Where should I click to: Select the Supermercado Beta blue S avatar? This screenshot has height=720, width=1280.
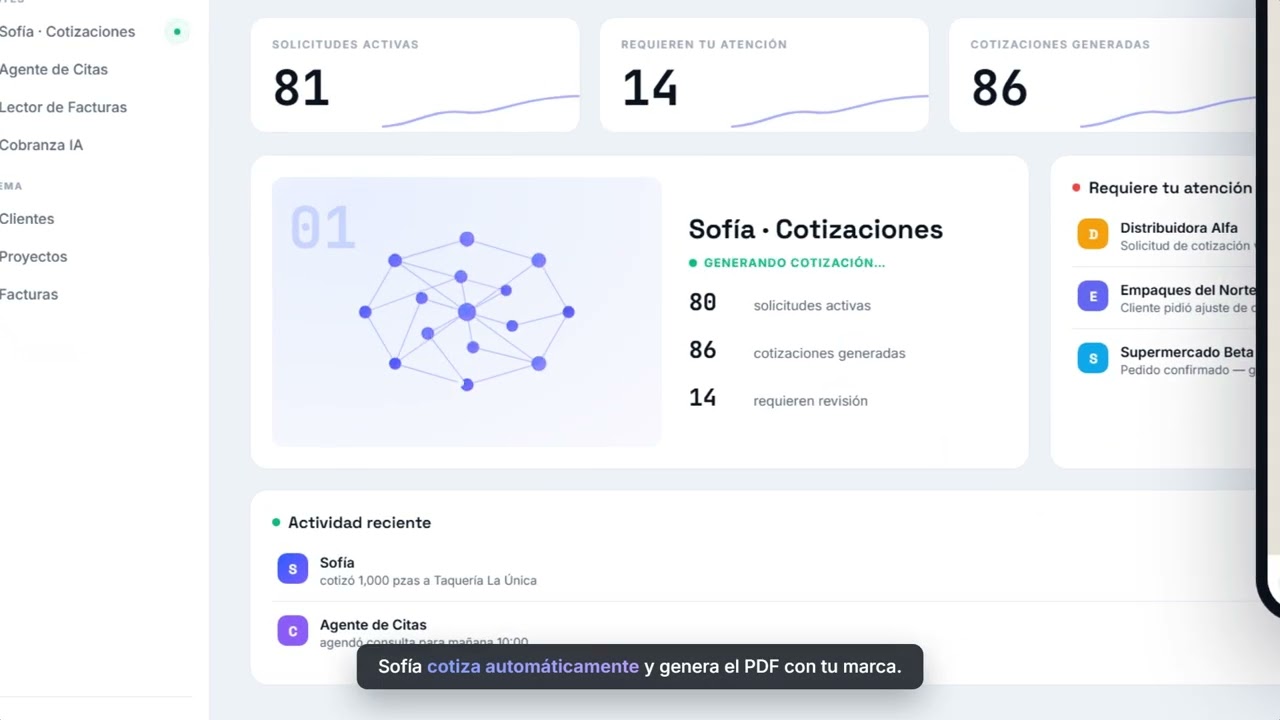coord(1092,358)
